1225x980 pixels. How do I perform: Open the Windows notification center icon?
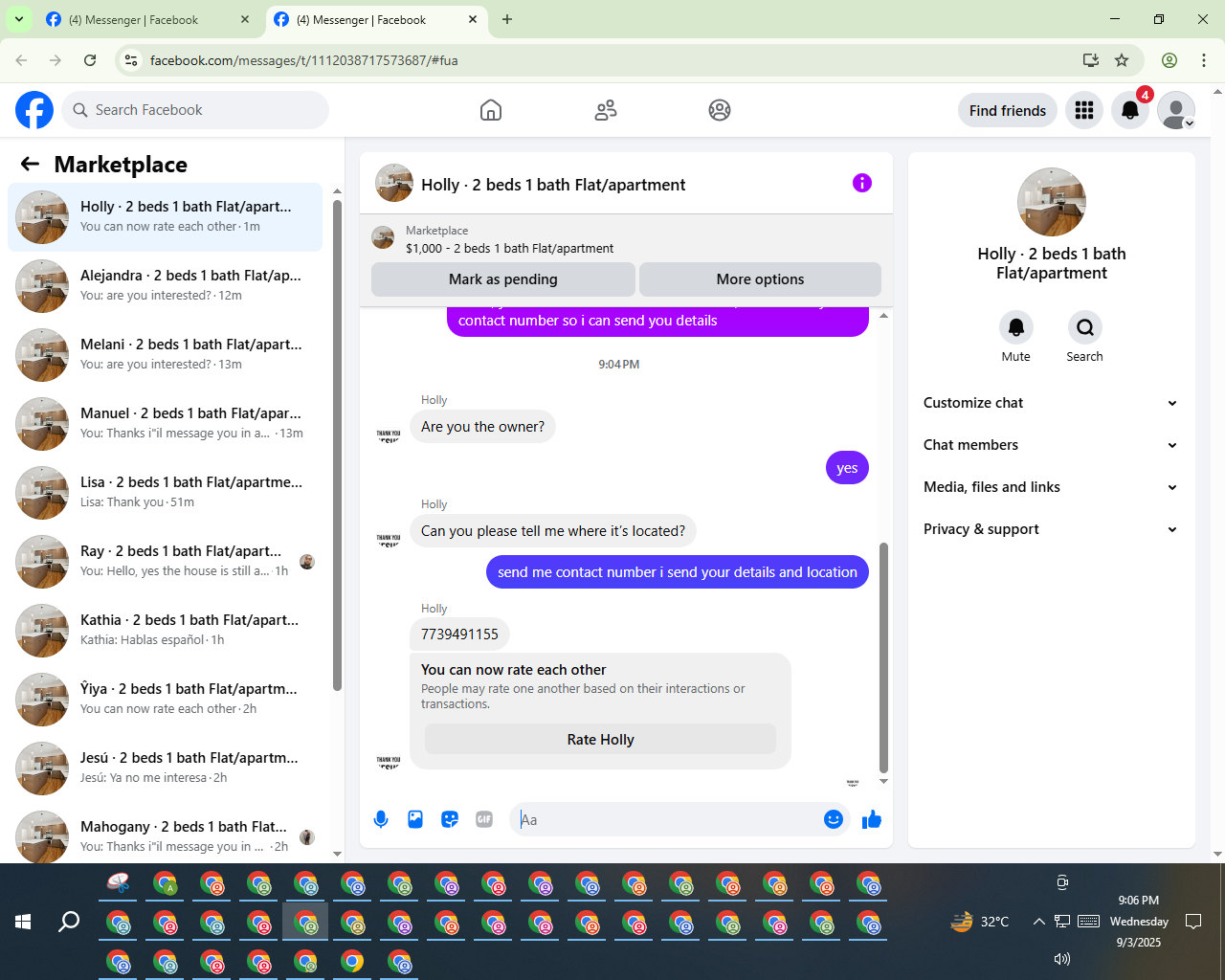(1193, 922)
